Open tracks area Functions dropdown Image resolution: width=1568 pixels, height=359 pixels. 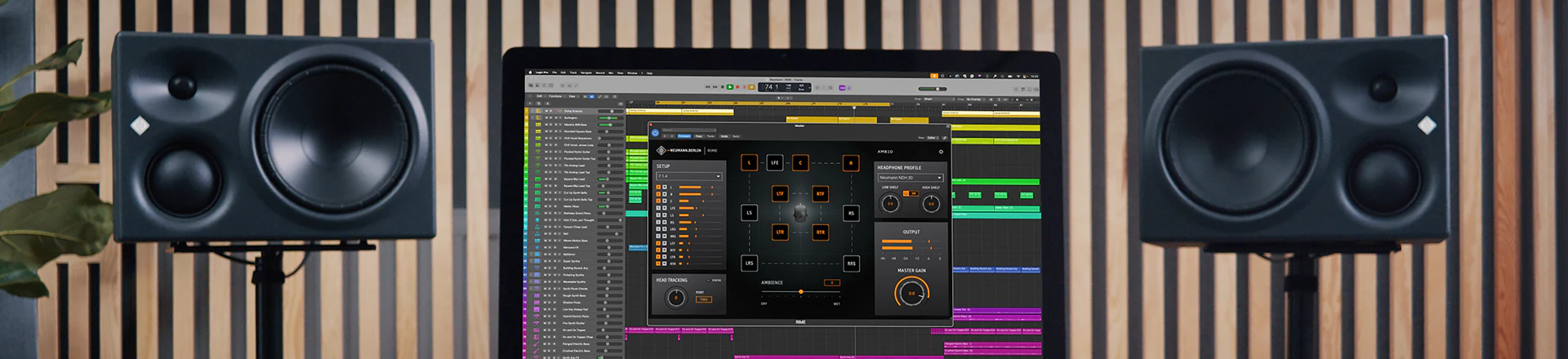(x=555, y=96)
